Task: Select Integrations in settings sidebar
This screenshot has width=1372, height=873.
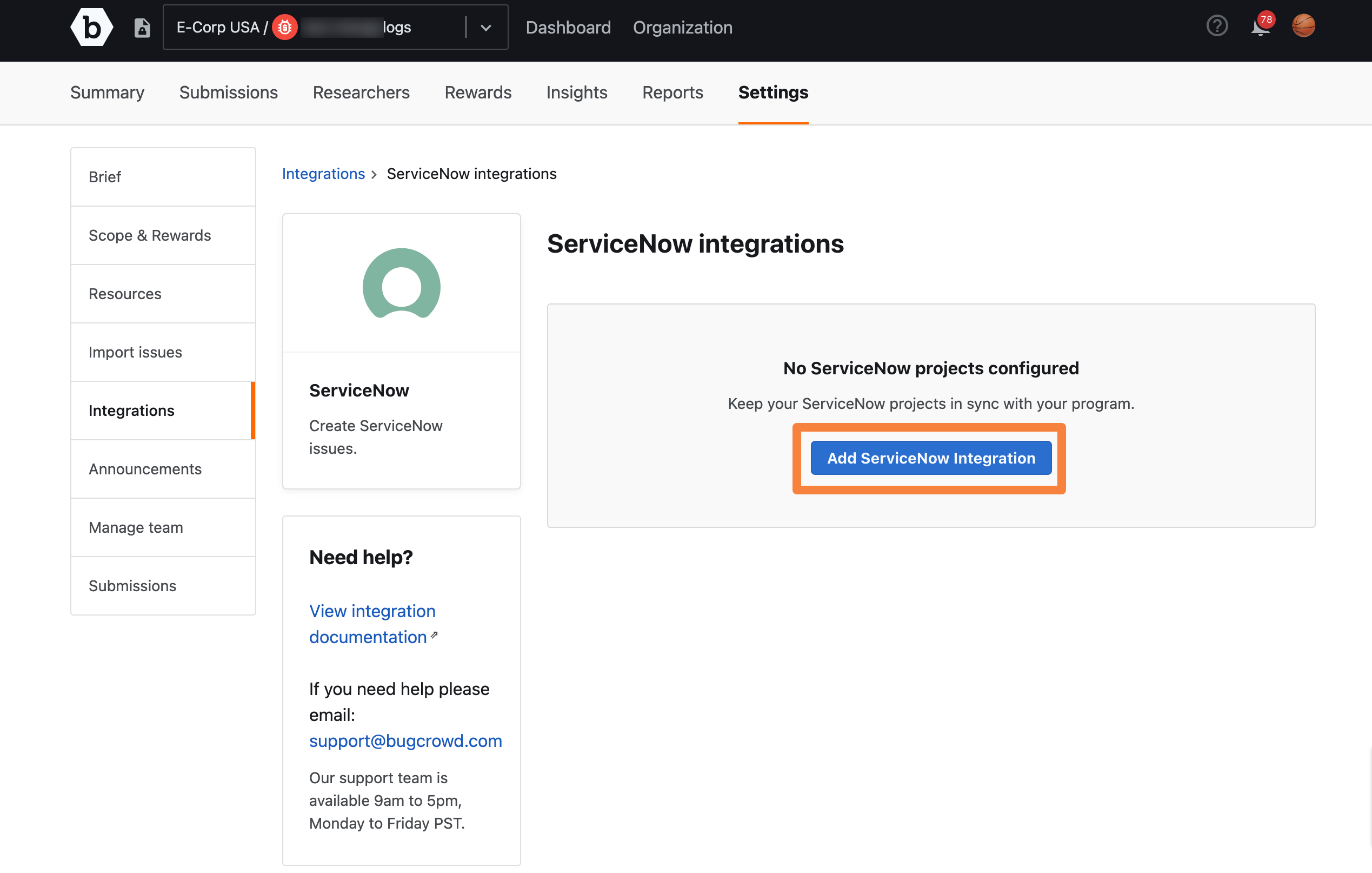Action: pos(163,411)
